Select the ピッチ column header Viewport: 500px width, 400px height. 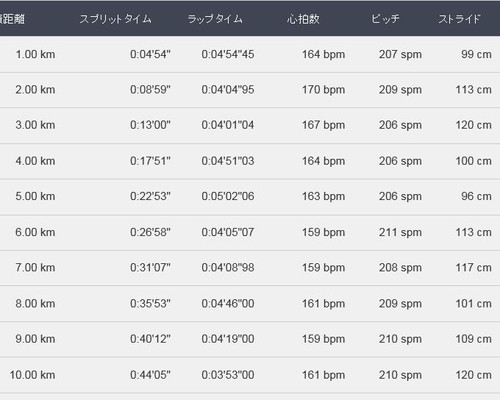click(x=385, y=19)
